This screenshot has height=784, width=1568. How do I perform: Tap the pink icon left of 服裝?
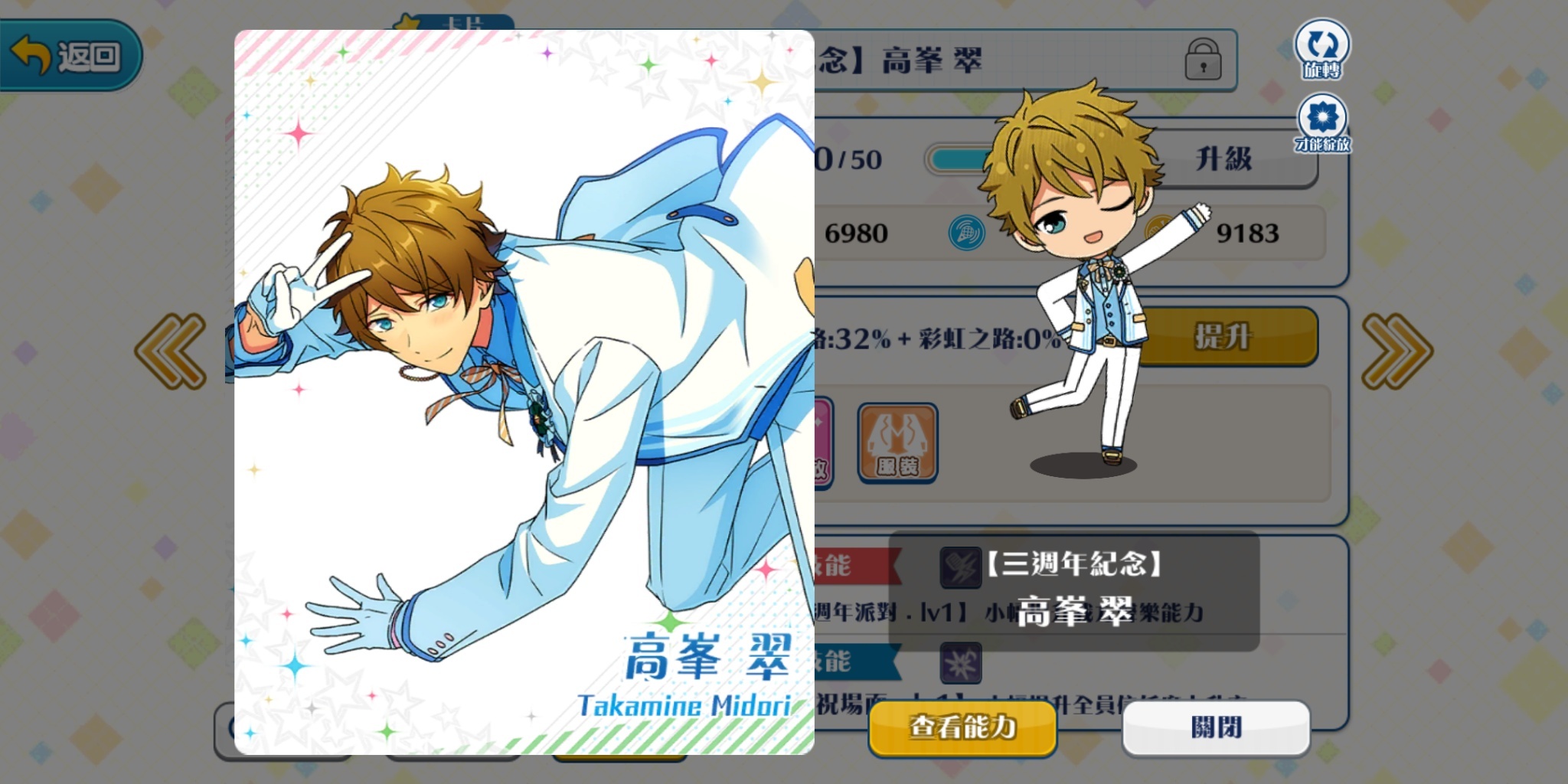pos(824,443)
